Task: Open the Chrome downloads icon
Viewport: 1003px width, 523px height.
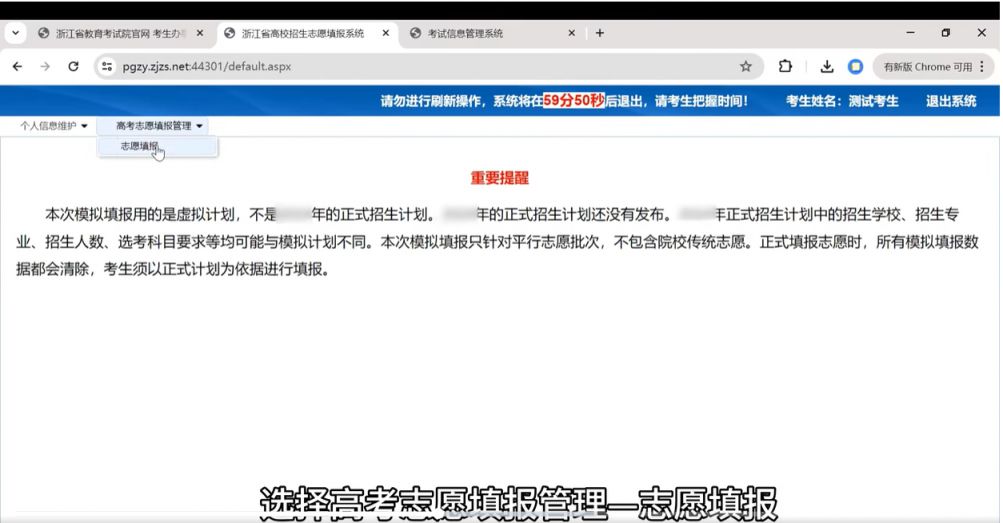Action: (827, 67)
